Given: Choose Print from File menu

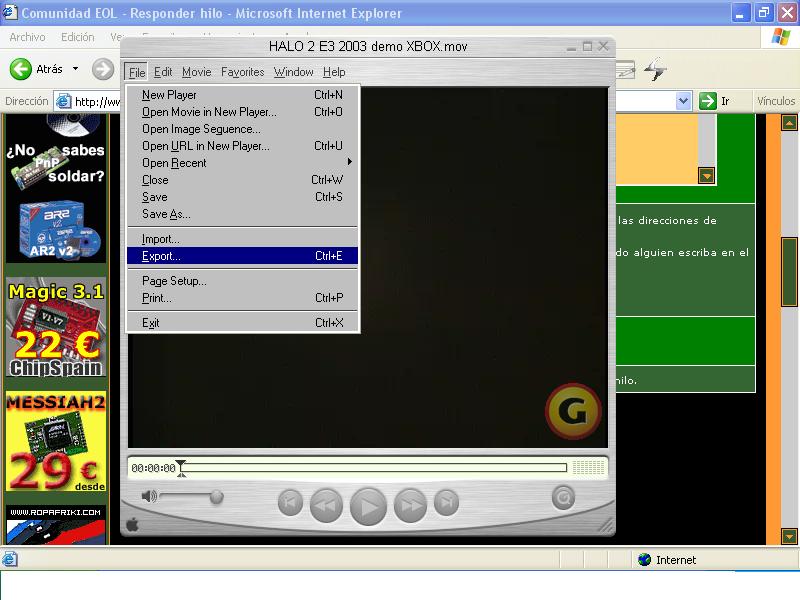Looking at the screenshot, I should (x=242, y=297).
